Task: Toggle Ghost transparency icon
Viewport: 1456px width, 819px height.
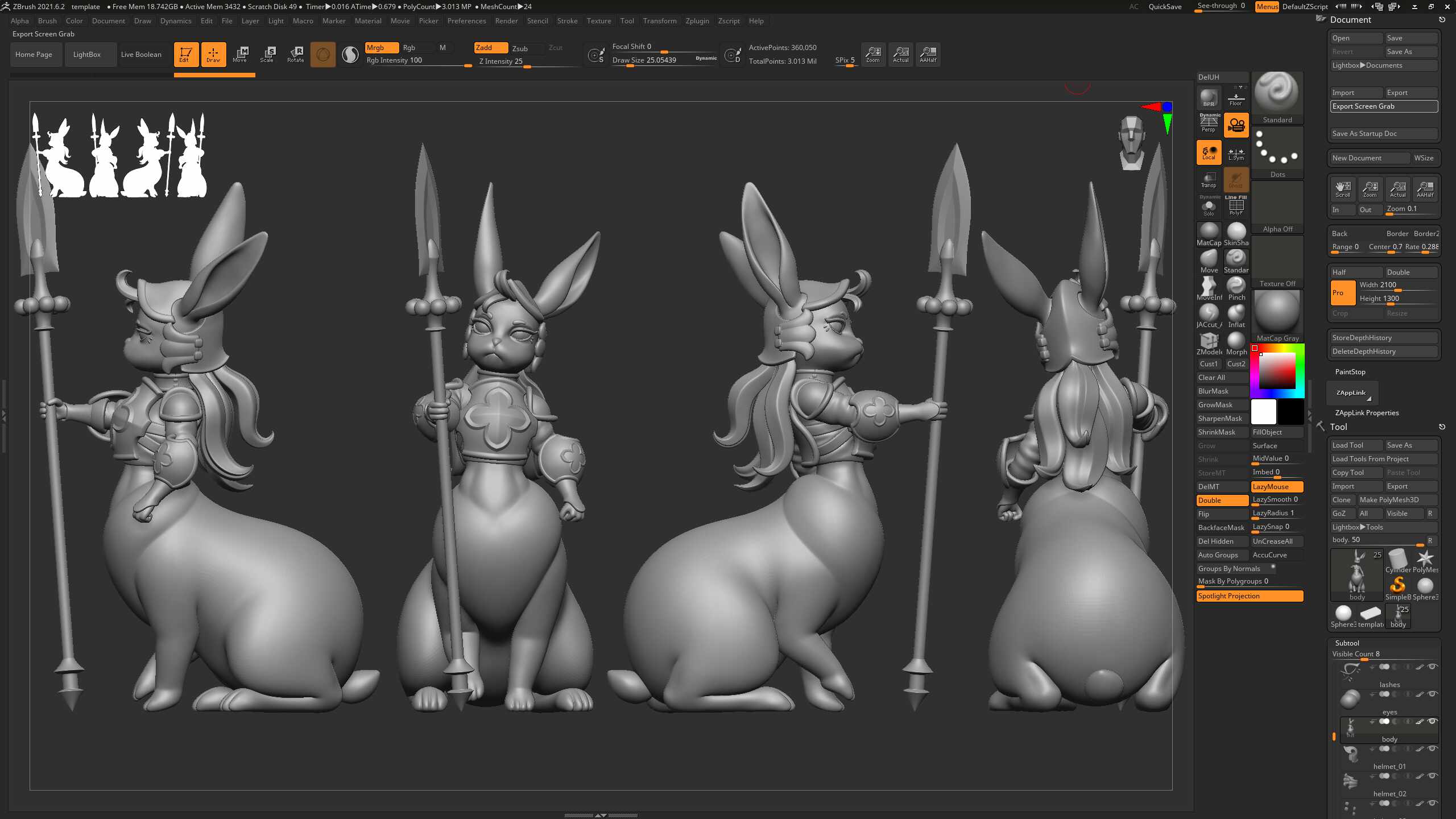Action: pyautogui.click(x=1236, y=180)
